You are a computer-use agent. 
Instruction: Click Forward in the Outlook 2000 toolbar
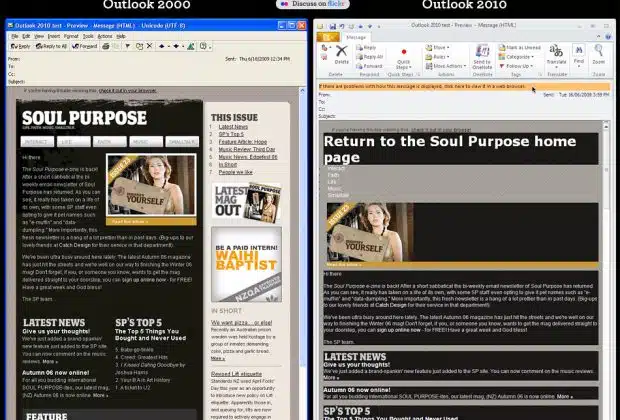click(x=85, y=46)
